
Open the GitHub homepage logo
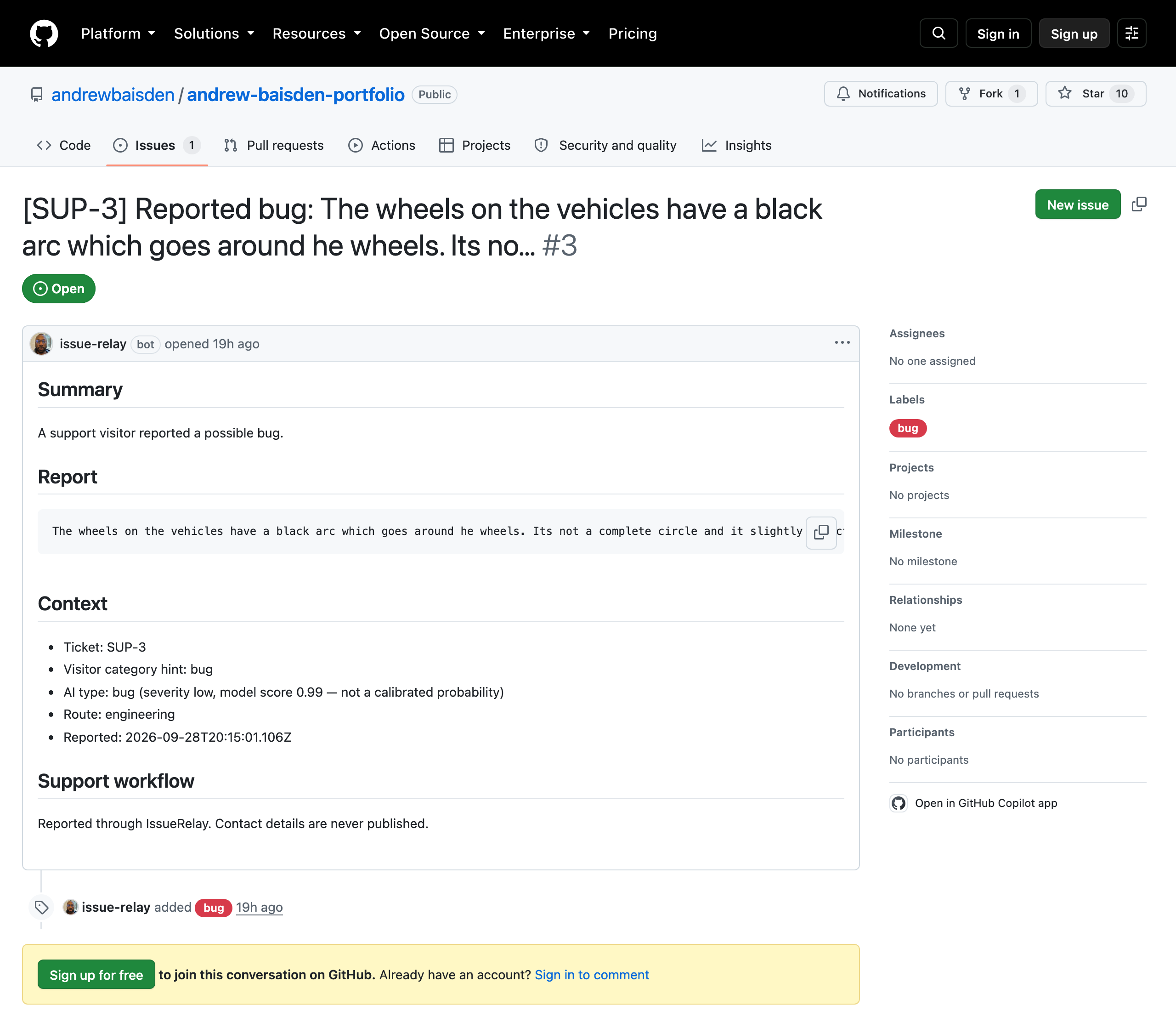[x=44, y=34]
